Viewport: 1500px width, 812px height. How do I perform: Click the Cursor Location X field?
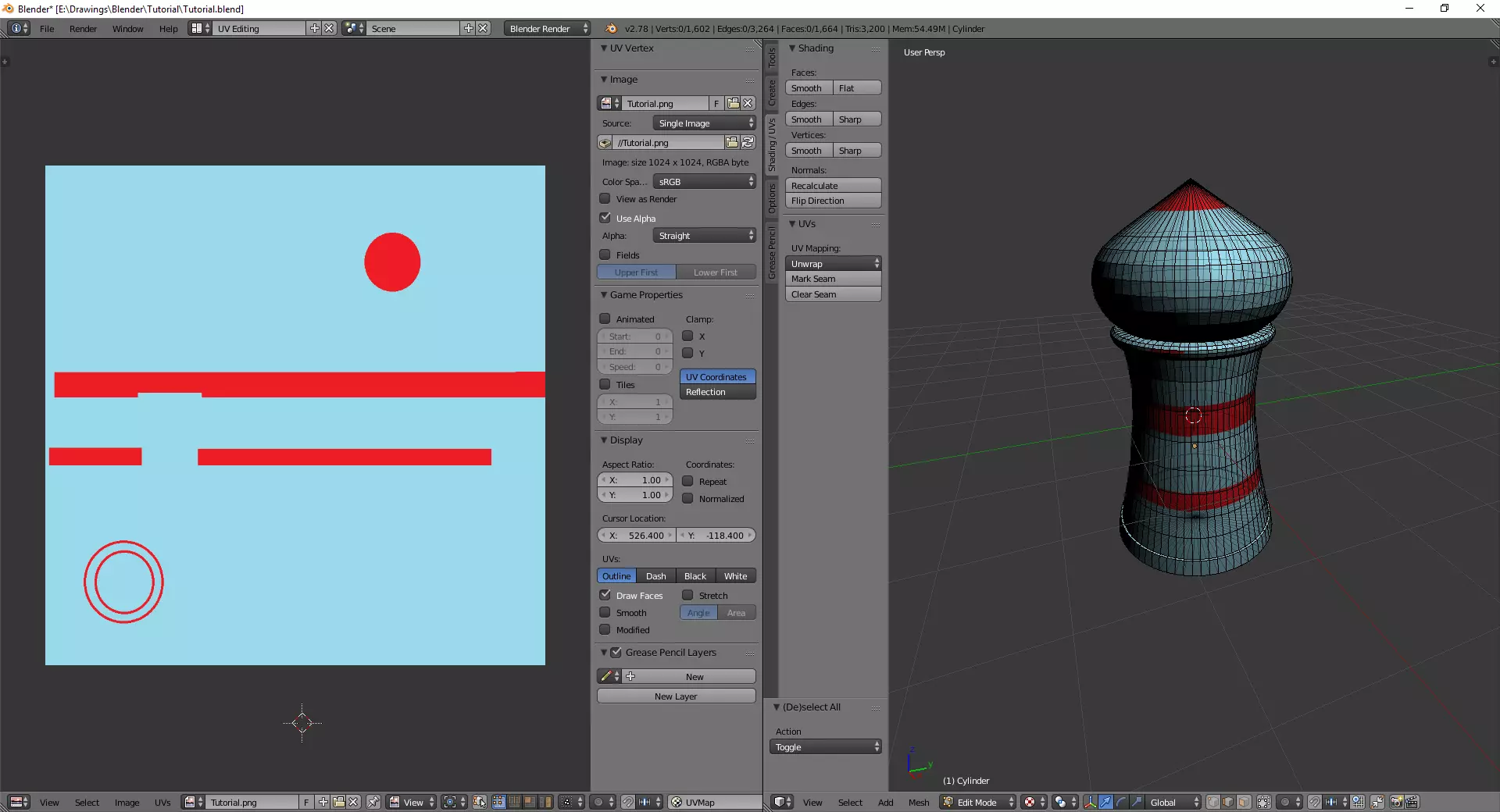(x=637, y=536)
